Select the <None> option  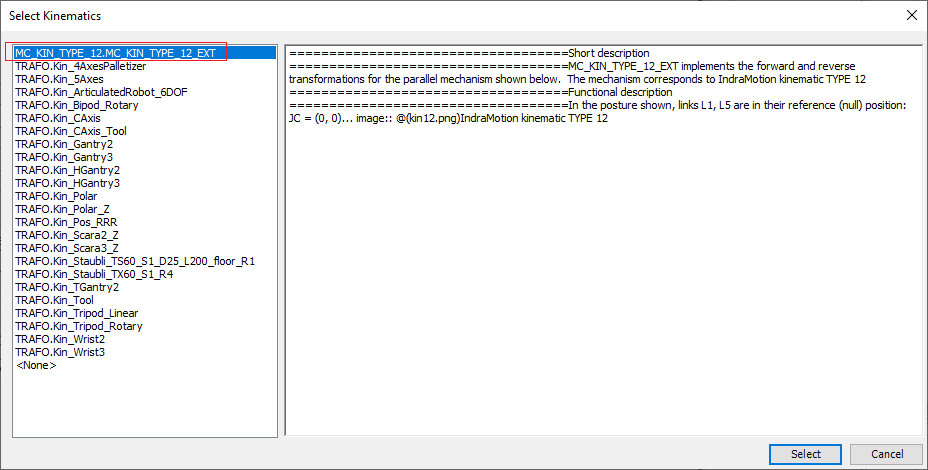click(x=36, y=365)
